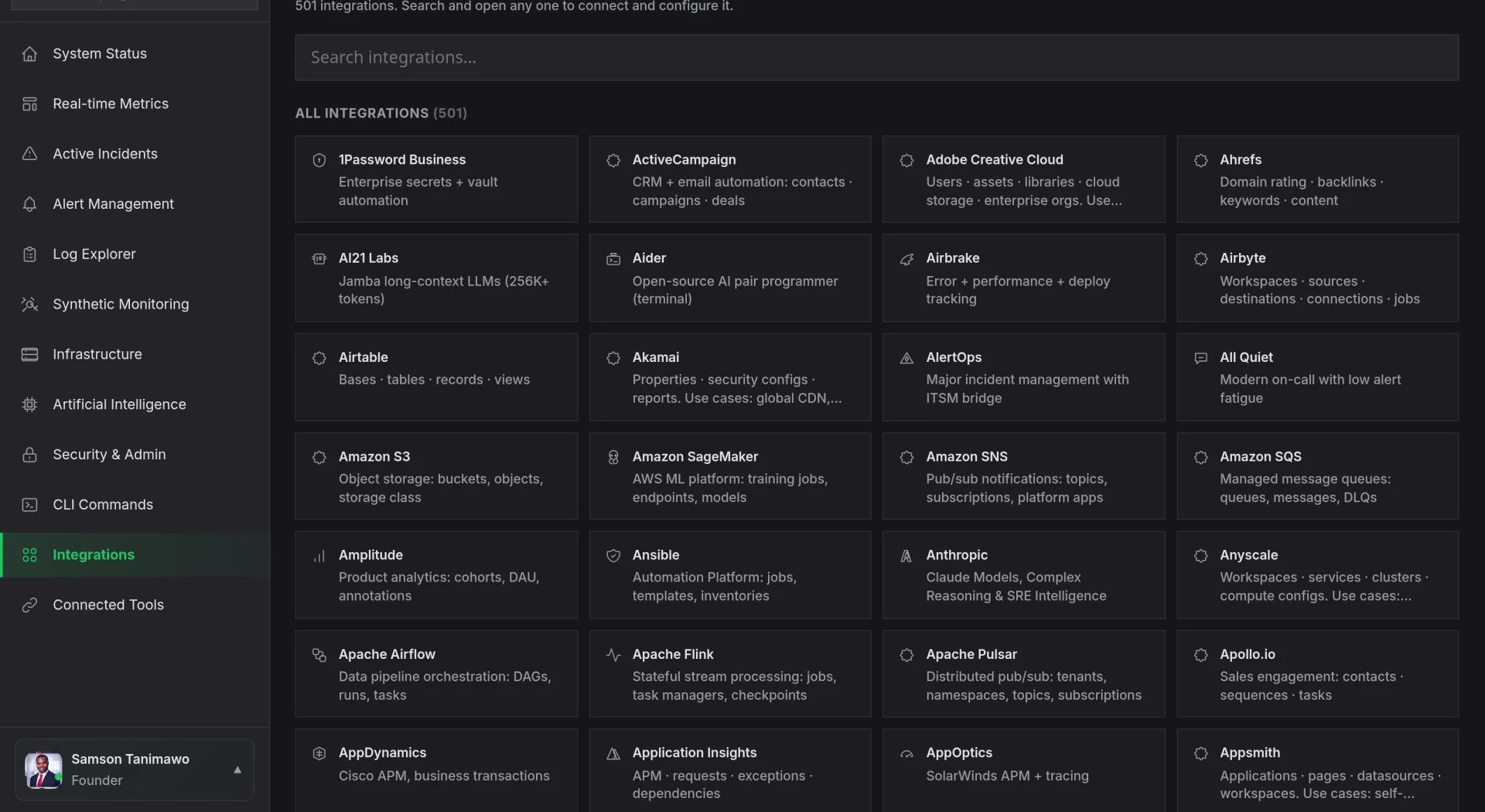Click the Amplitude bar chart icon
This screenshot has height=812, width=1485.
(319, 555)
